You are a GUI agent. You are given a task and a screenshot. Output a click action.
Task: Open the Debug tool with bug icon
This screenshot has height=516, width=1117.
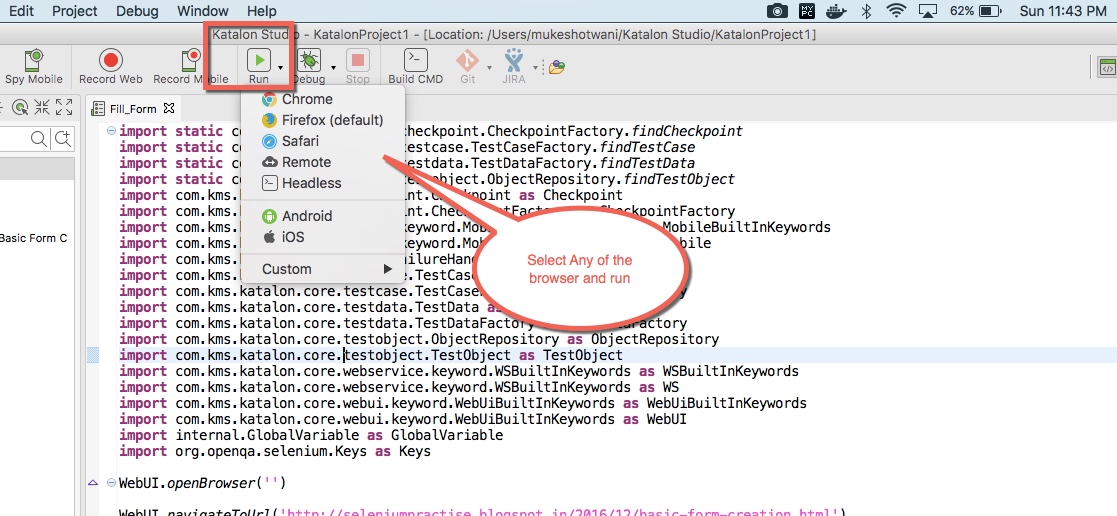pos(308,60)
